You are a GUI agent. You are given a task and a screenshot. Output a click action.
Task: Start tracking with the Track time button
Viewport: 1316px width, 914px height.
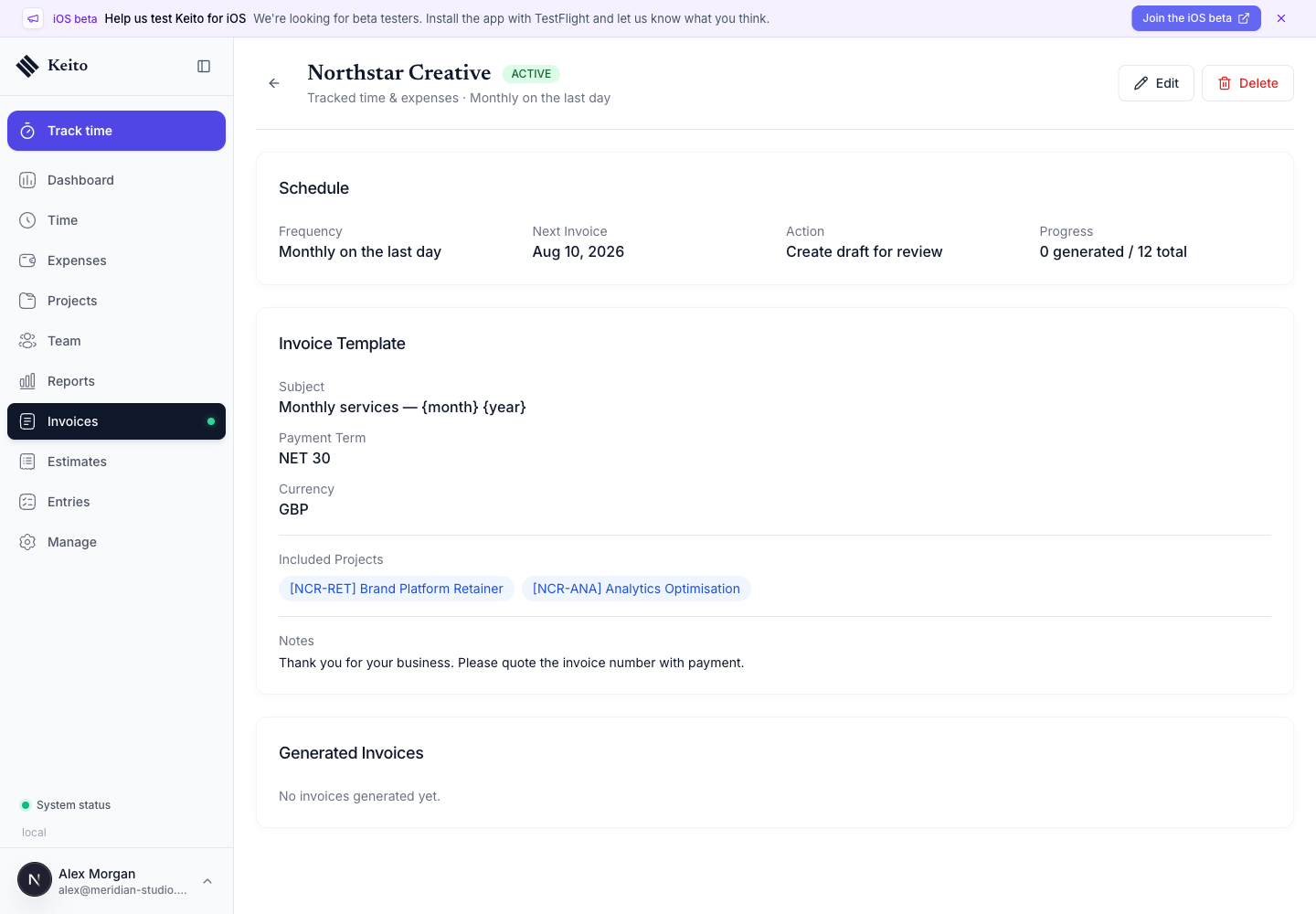click(x=116, y=131)
